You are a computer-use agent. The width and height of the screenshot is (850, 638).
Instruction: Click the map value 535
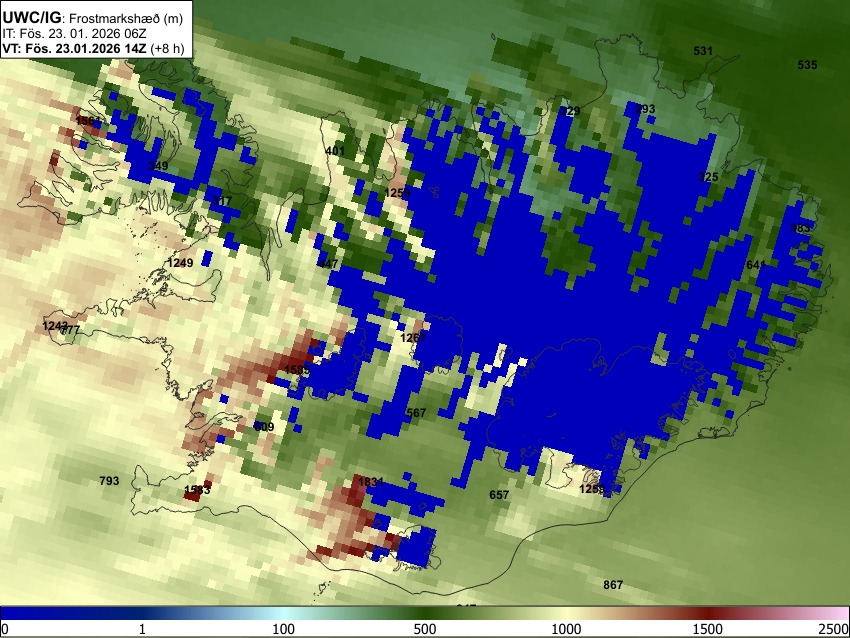pos(807,65)
